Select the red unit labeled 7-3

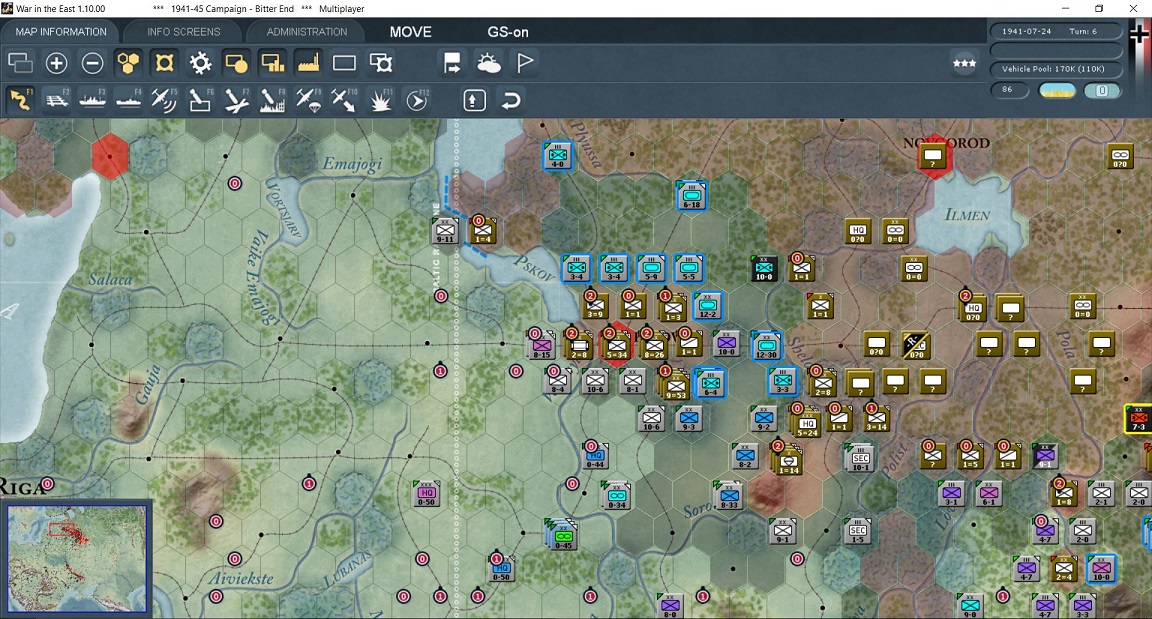click(x=1137, y=419)
